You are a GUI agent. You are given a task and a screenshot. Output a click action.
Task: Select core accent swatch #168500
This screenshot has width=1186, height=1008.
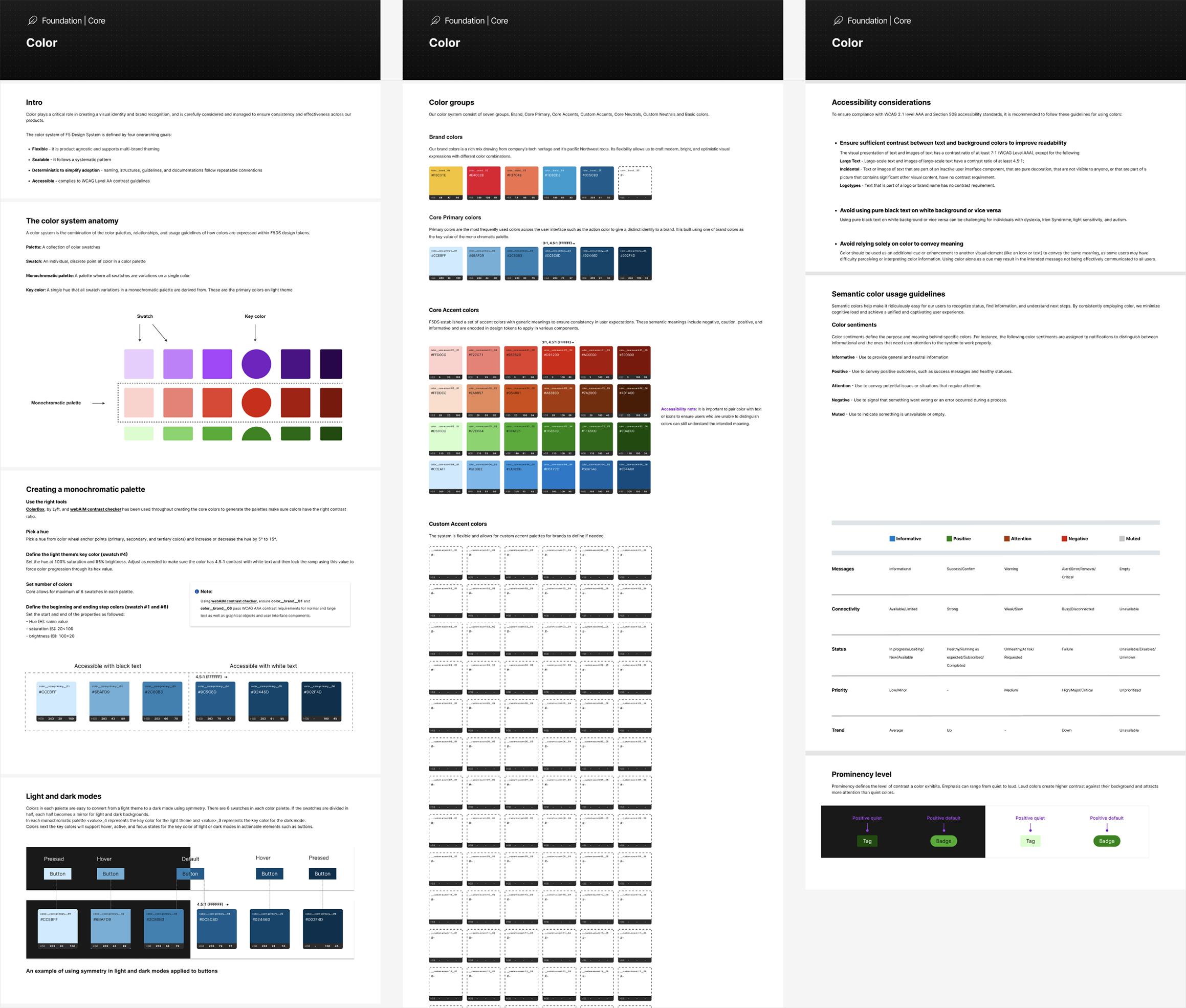[559, 440]
